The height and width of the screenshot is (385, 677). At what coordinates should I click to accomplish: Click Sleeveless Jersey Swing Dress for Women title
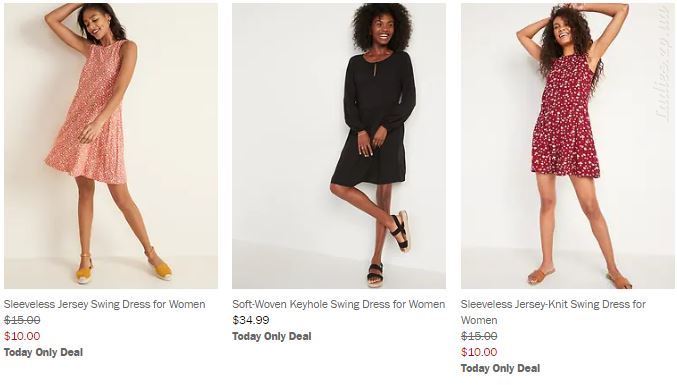click(104, 304)
